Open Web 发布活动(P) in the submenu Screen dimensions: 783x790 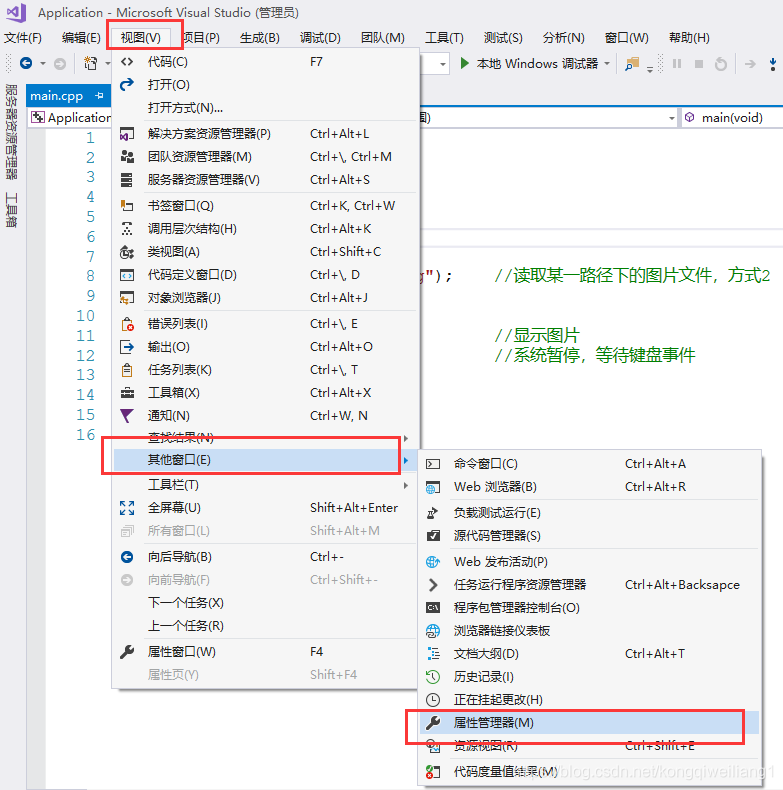(590, 561)
